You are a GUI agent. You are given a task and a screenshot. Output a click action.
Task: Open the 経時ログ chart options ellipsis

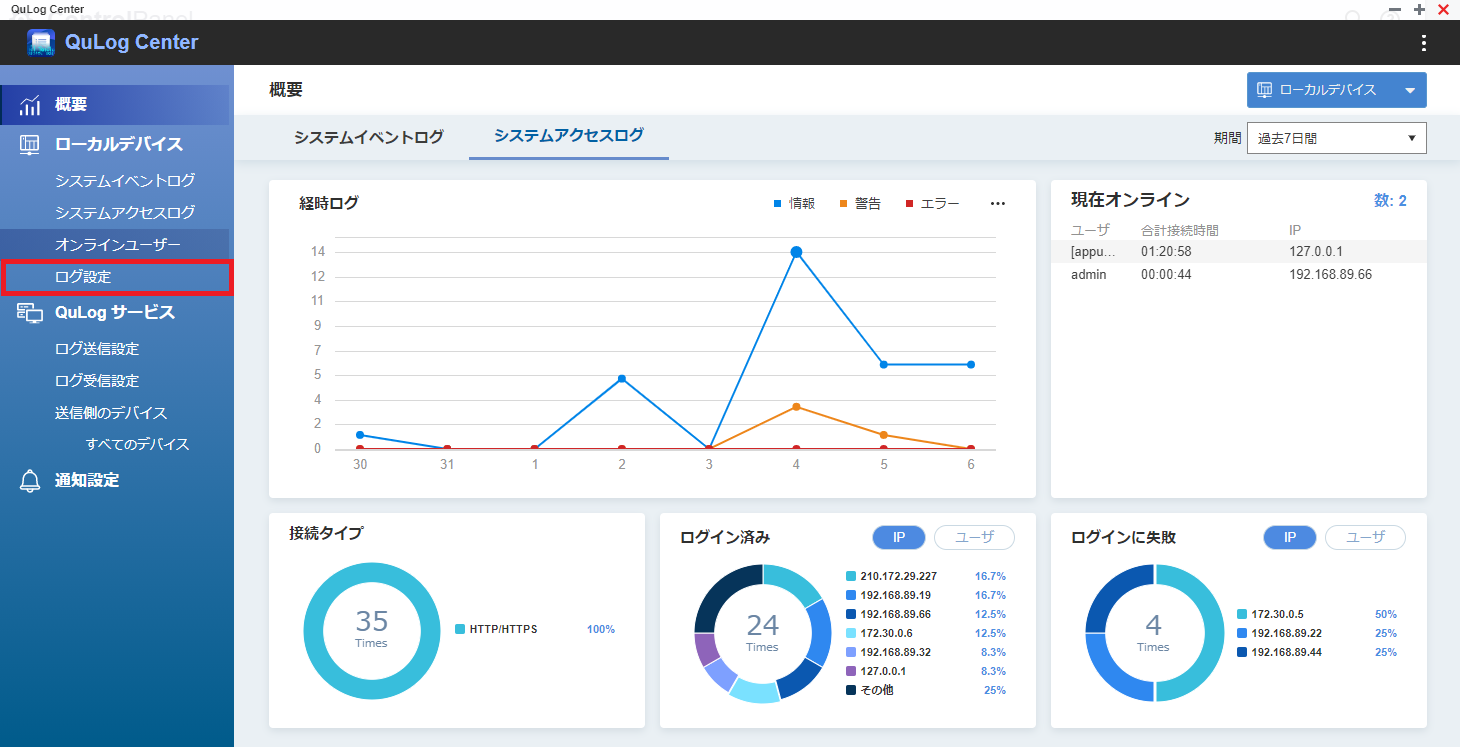pyautogui.click(x=997, y=203)
